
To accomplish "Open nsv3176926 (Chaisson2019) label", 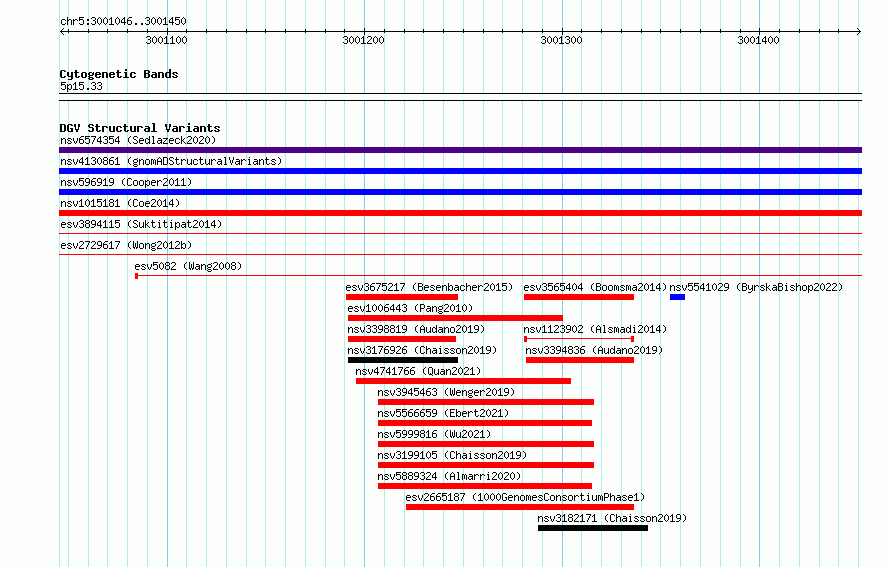I will tap(422, 350).
